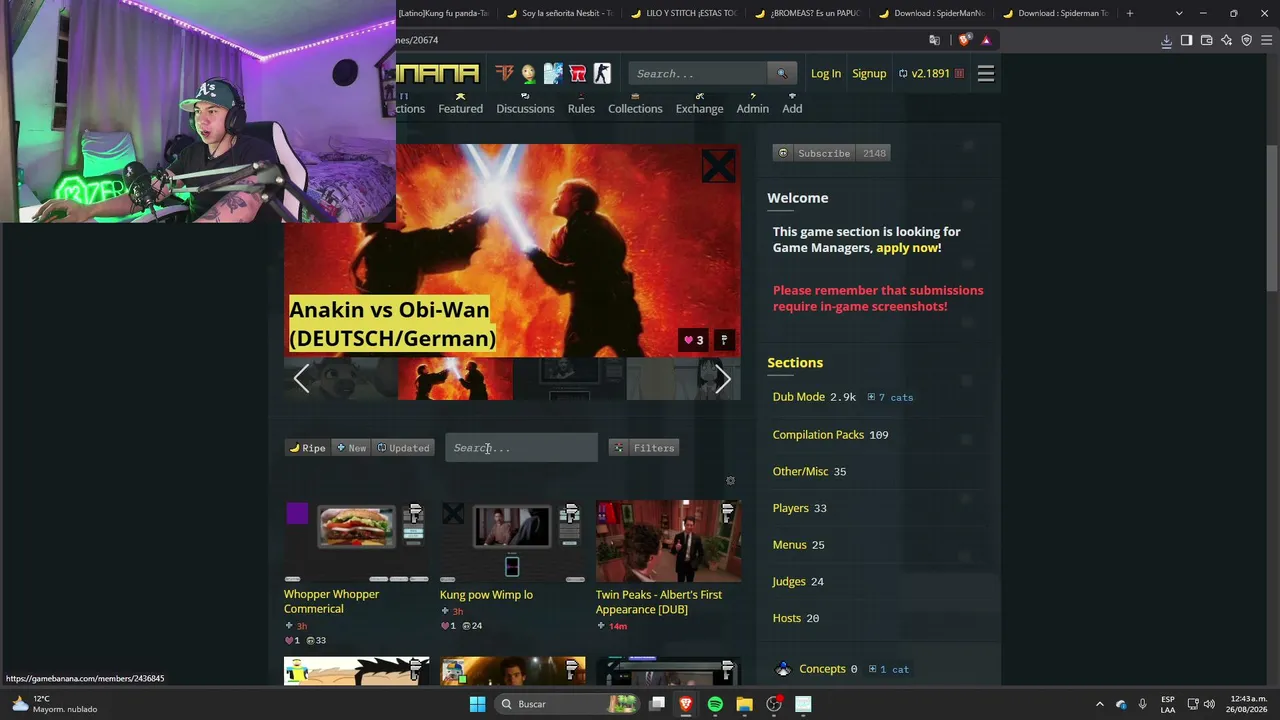Image resolution: width=1280 pixels, height=720 pixels.
Task: Open browser downloads icon
Action: click(1166, 40)
